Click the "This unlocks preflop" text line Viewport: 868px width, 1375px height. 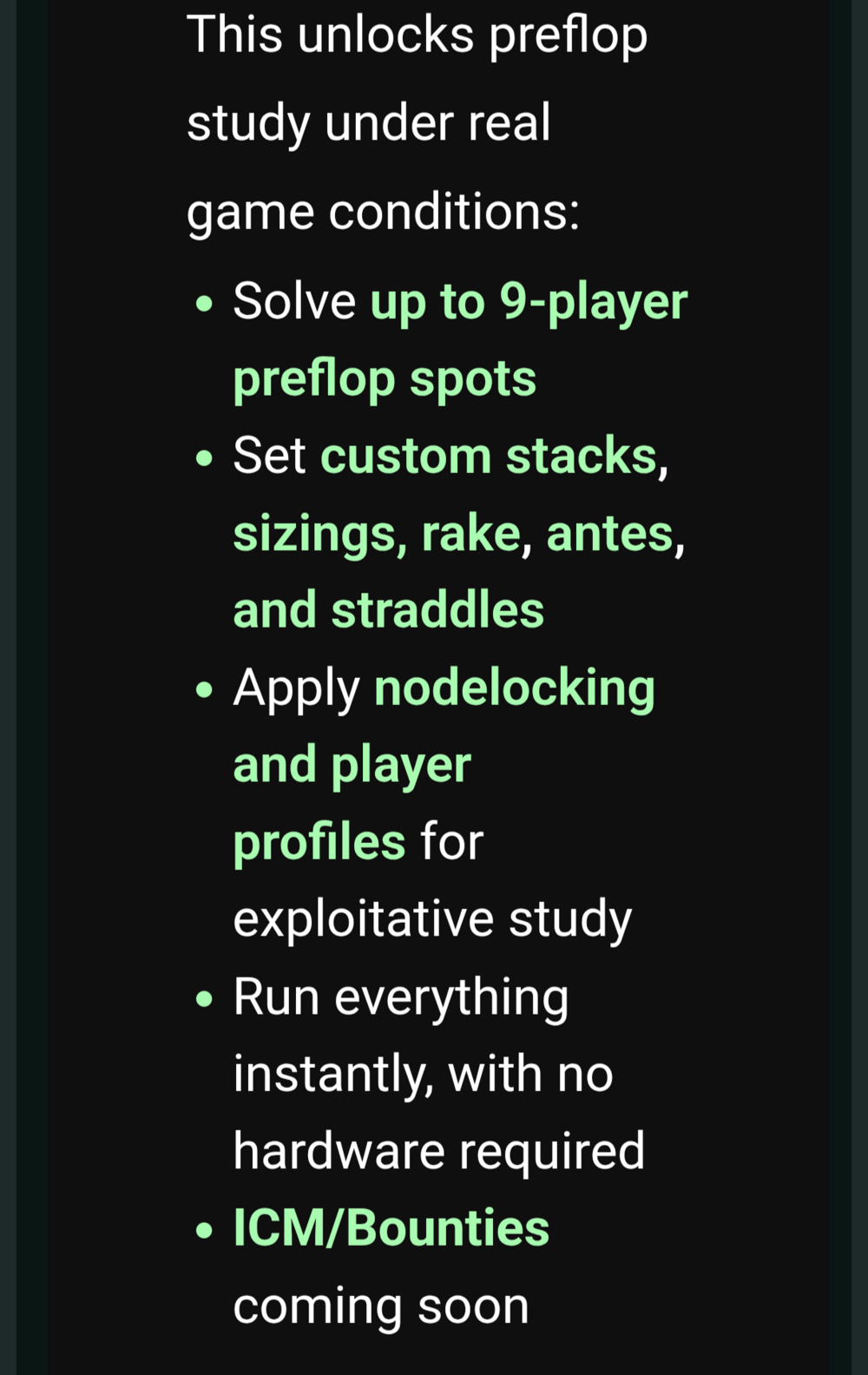coord(417,35)
